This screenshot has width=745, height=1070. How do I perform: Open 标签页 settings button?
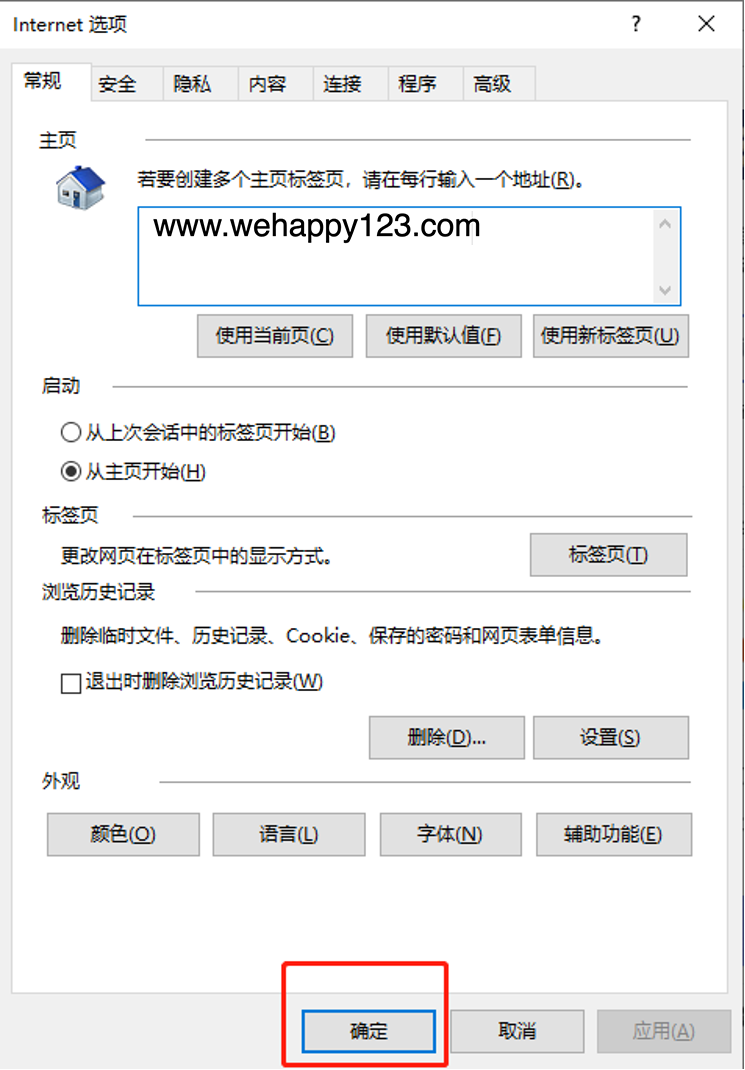pyautogui.click(x=609, y=554)
